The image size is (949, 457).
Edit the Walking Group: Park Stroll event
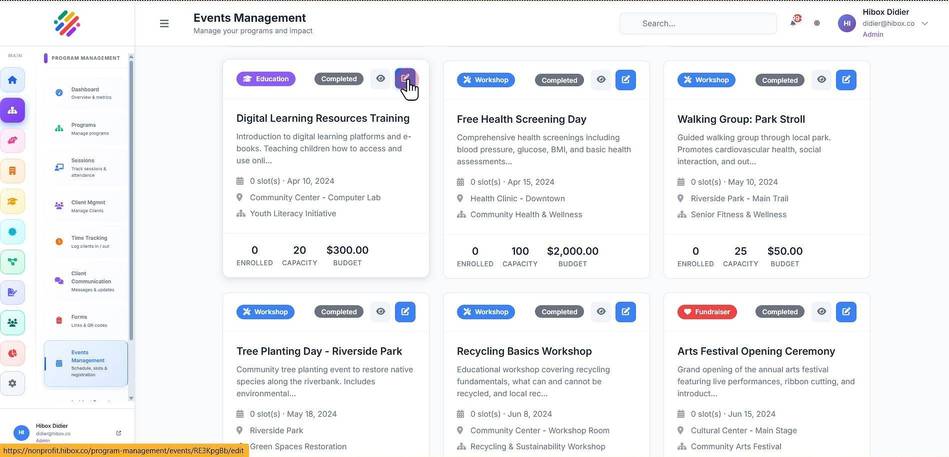click(846, 80)
